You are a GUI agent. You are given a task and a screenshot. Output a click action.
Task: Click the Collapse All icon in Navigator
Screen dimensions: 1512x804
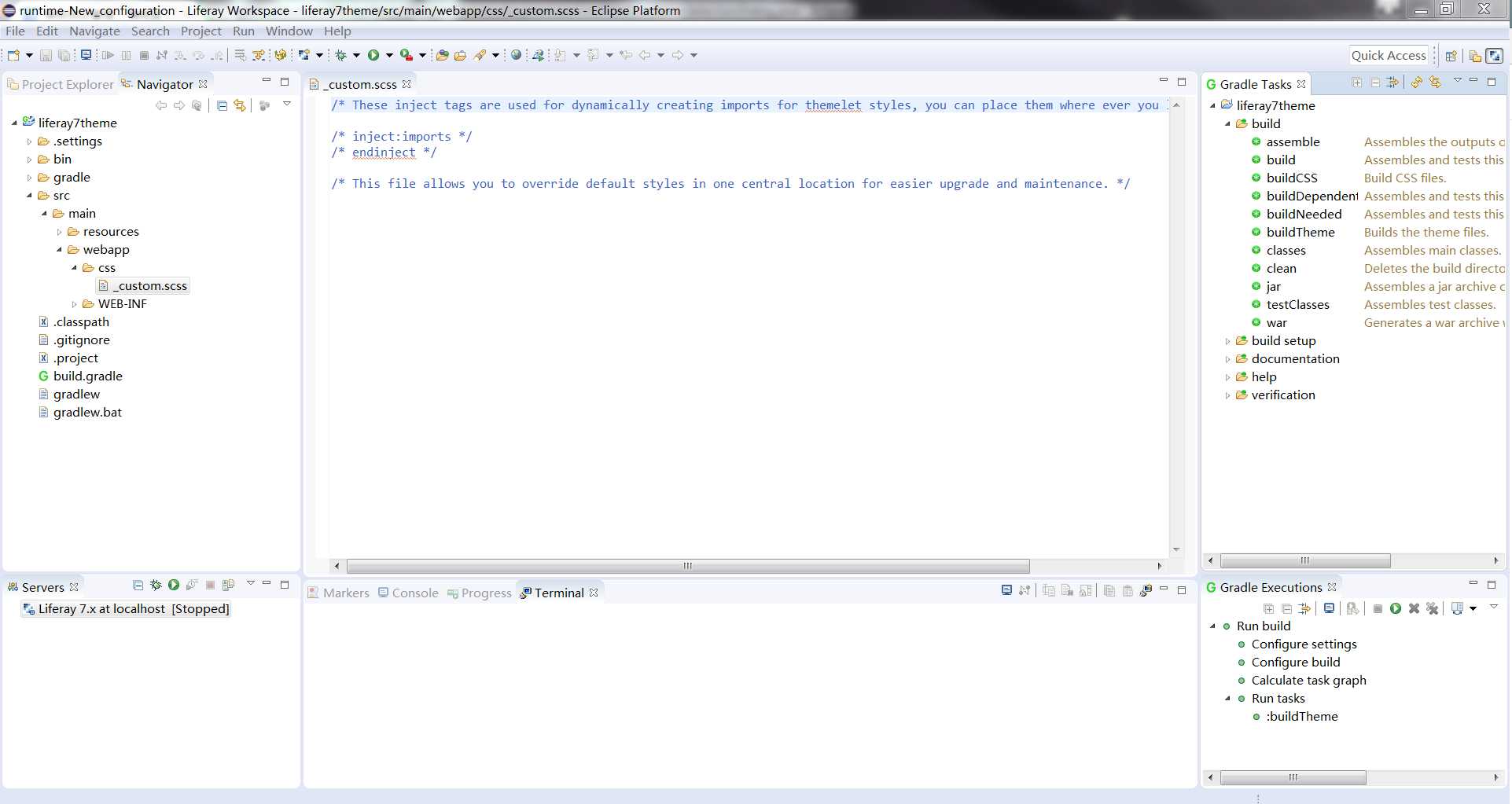tap(222, 105)
